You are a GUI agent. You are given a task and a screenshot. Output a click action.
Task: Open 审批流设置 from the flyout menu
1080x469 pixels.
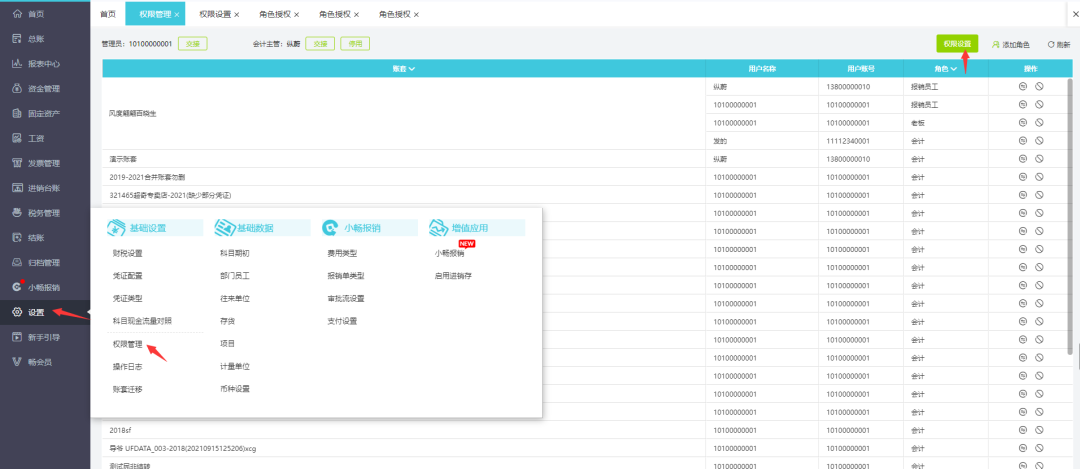point(345,298)
